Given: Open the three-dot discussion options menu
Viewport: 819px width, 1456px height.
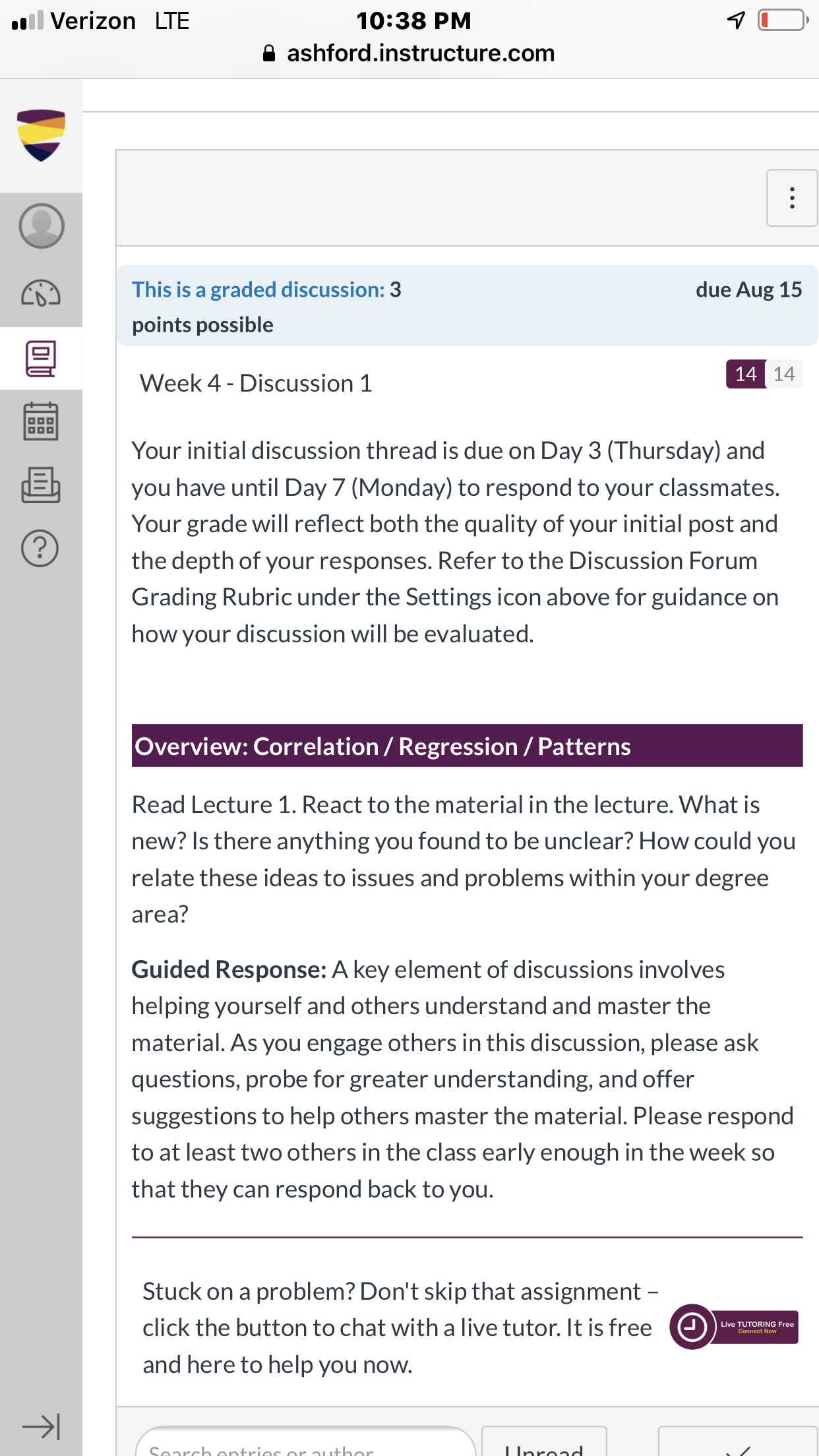Looking at the screenshot, I should click(792, 198).
